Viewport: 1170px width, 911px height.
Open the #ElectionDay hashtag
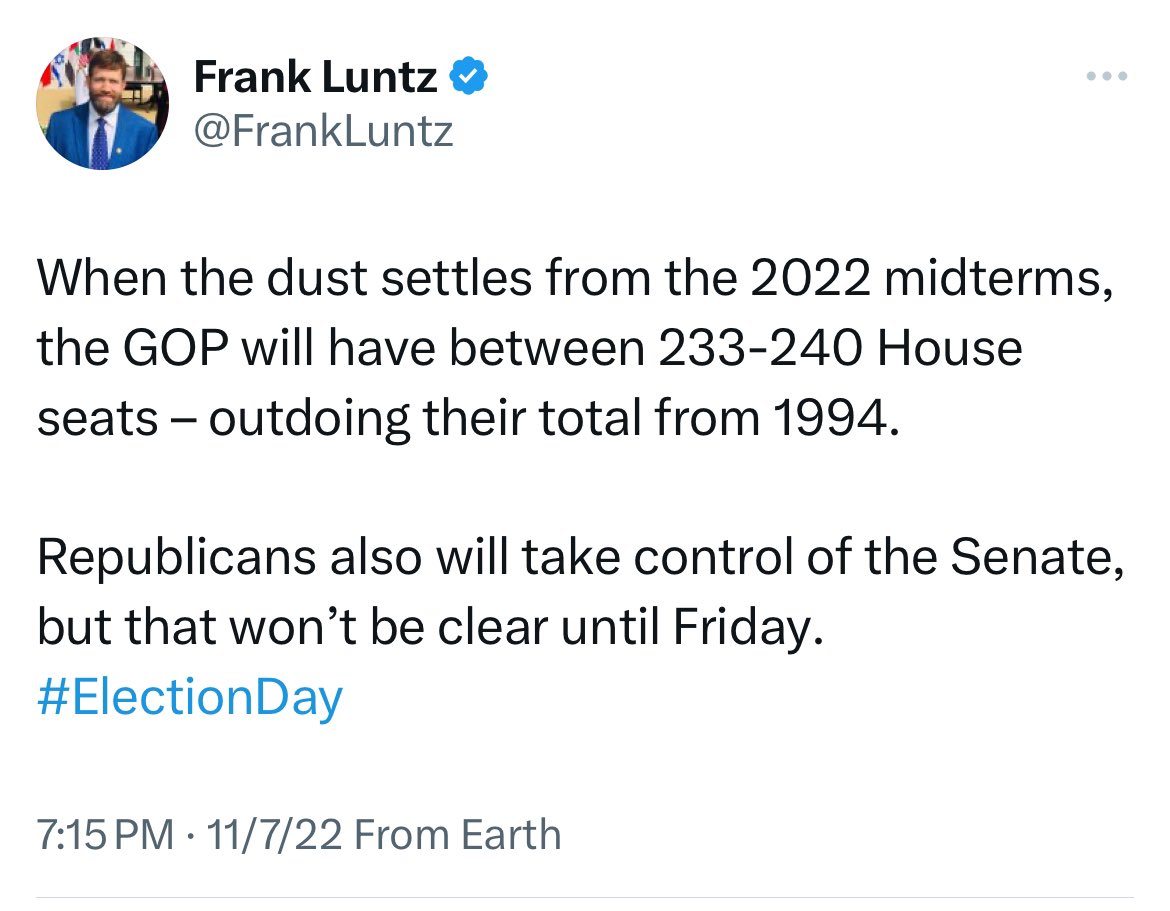pos(190,697)
